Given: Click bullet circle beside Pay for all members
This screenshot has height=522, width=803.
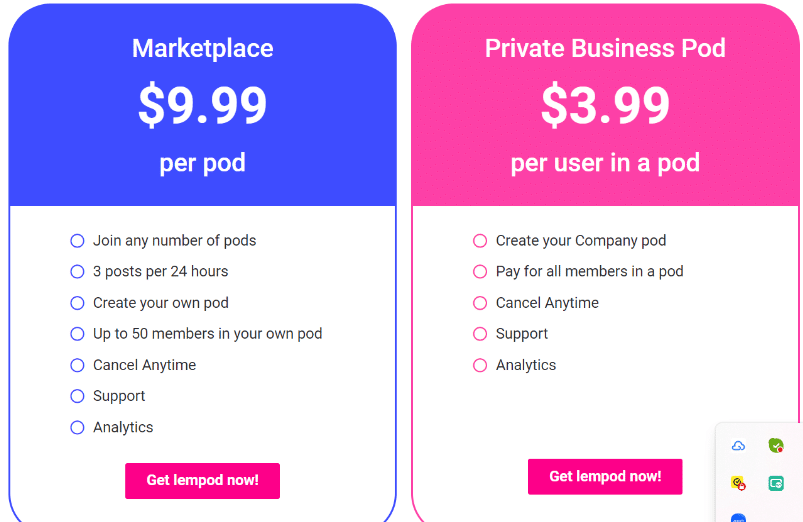Looking at the screenshot, I should click(480, 272).
